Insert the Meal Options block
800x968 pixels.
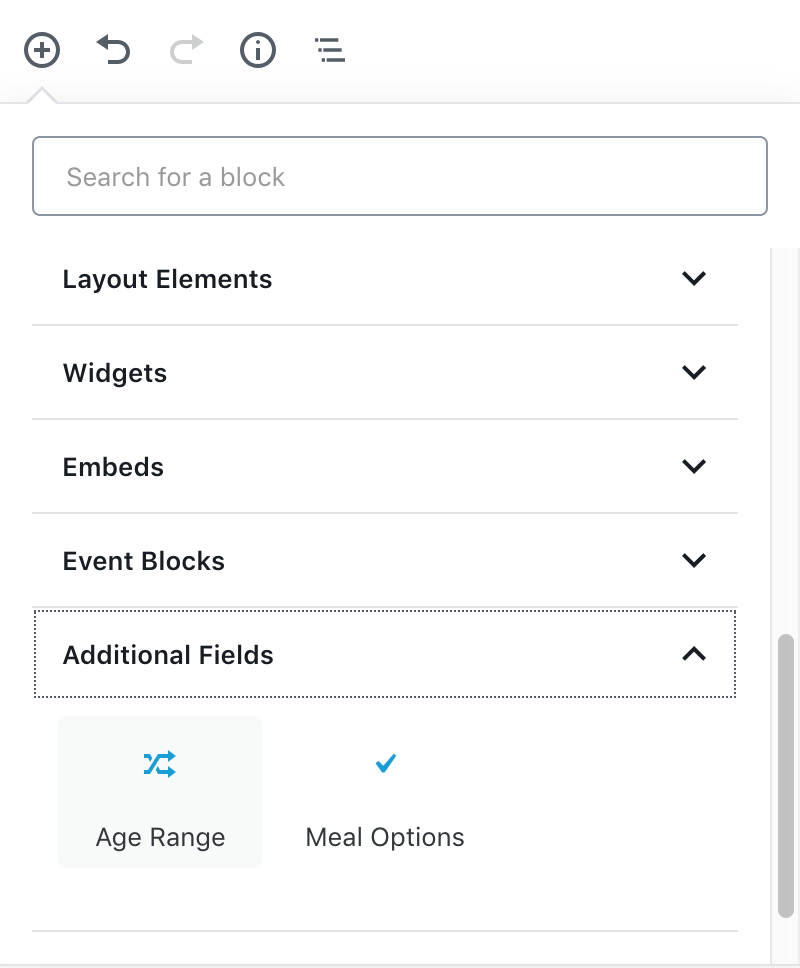point(385,836)
